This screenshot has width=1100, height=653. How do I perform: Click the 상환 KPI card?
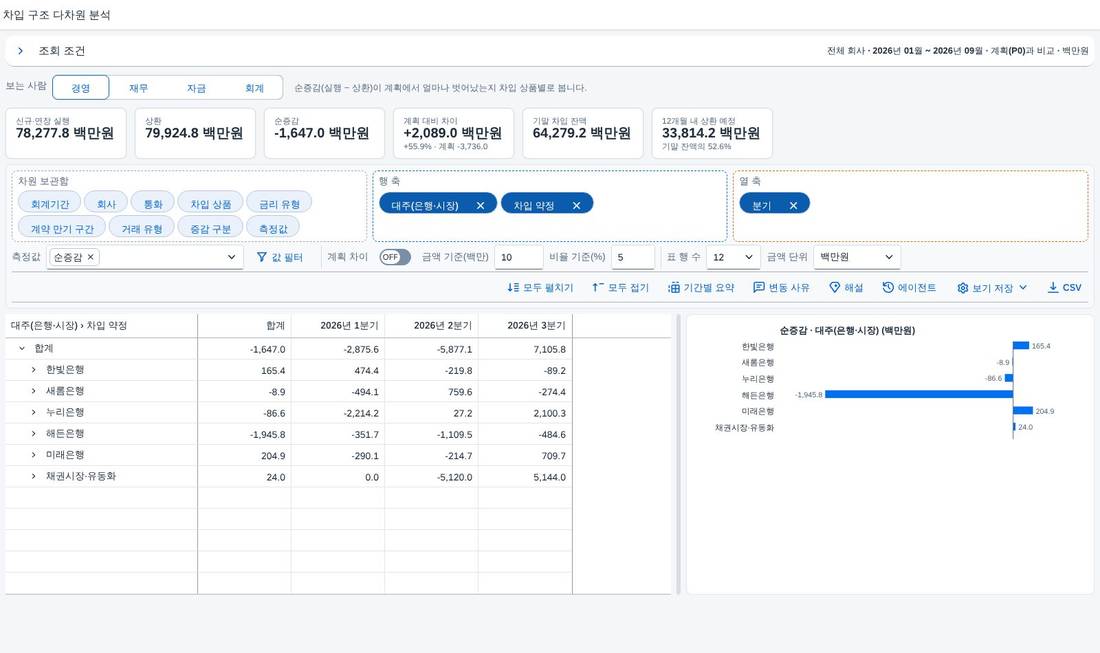195,133
